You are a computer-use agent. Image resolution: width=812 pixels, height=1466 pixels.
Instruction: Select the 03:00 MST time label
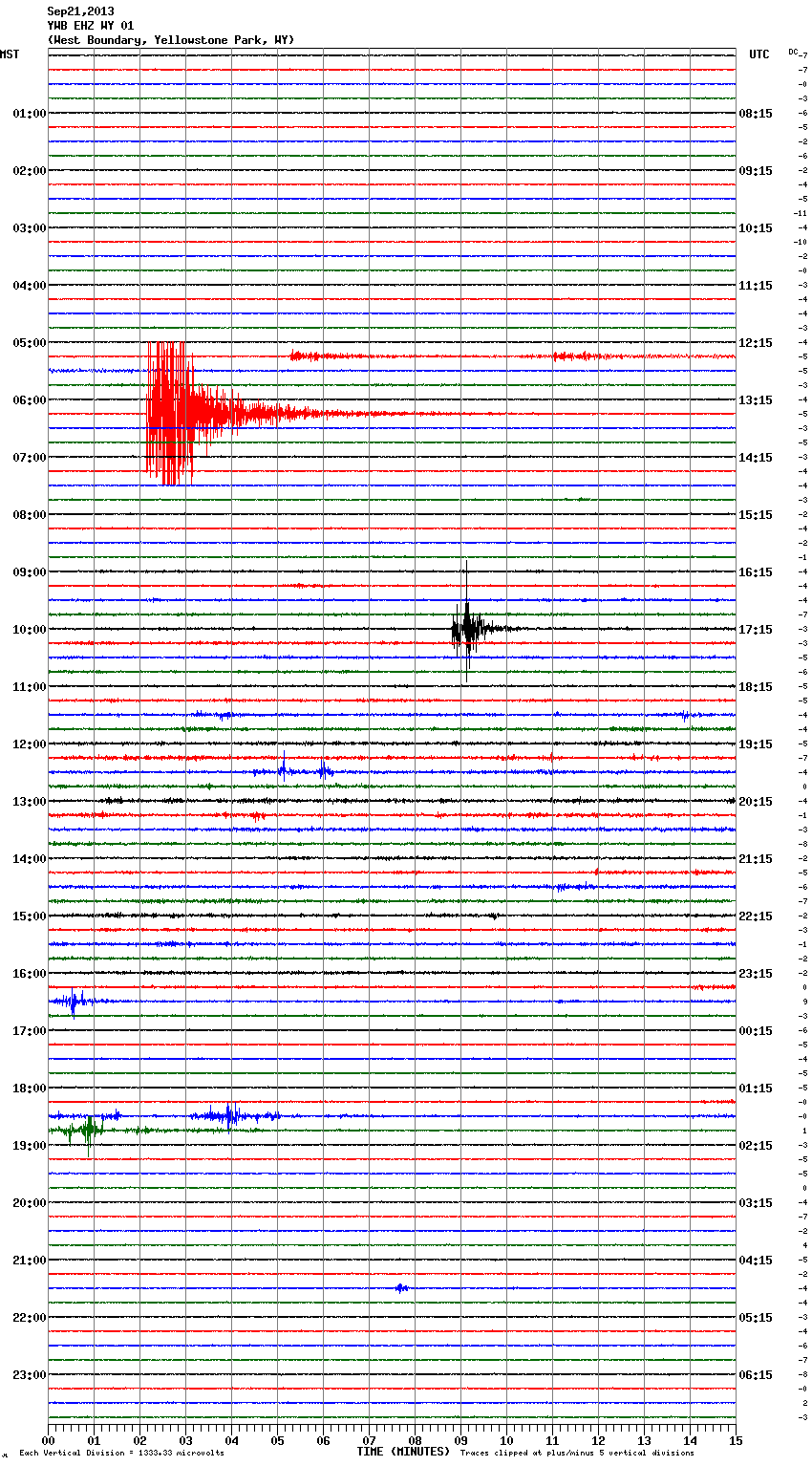coord(30,228)
